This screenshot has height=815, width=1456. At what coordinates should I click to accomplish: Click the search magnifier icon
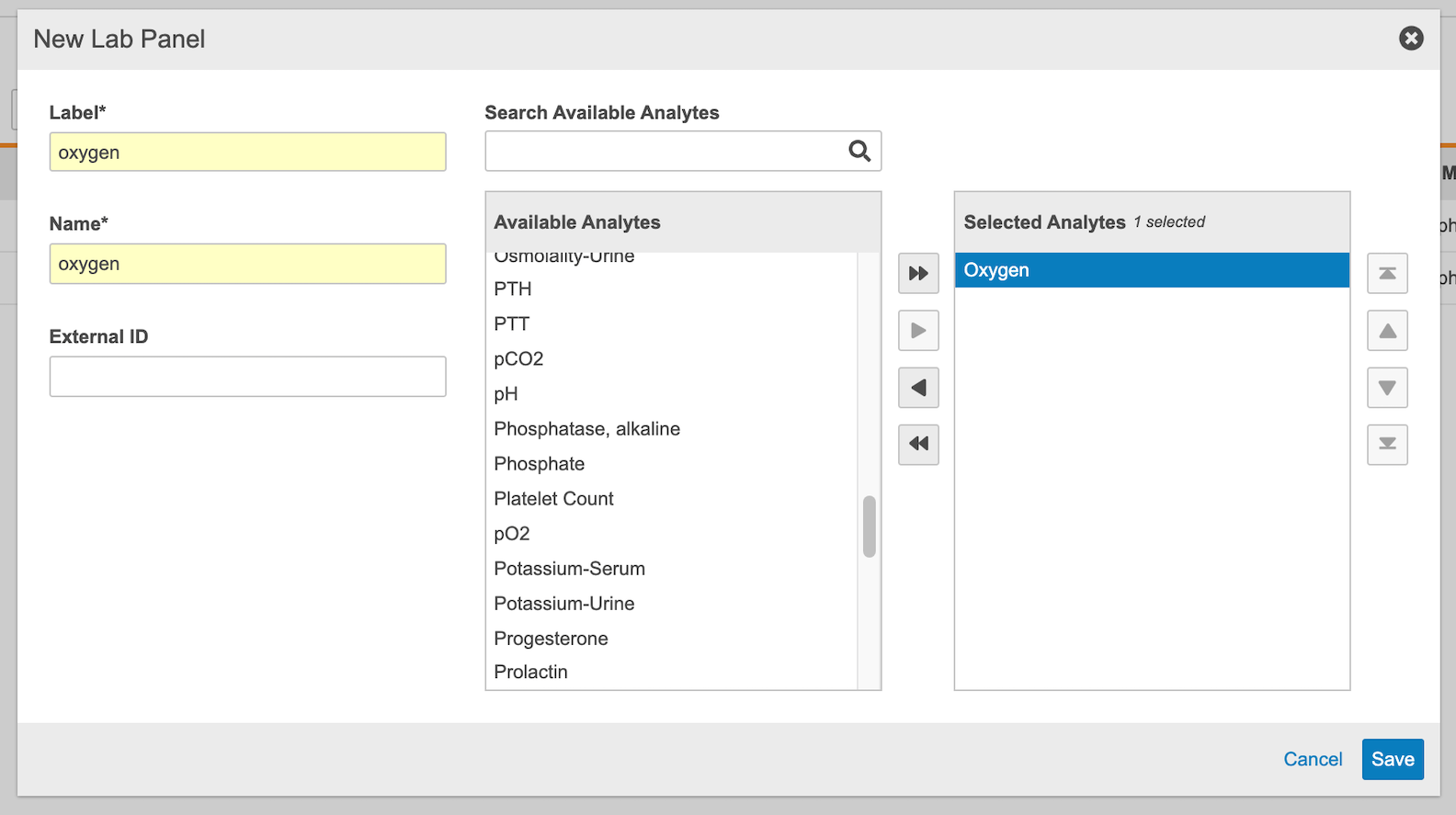pyautogui.click(x=859, y=151)
